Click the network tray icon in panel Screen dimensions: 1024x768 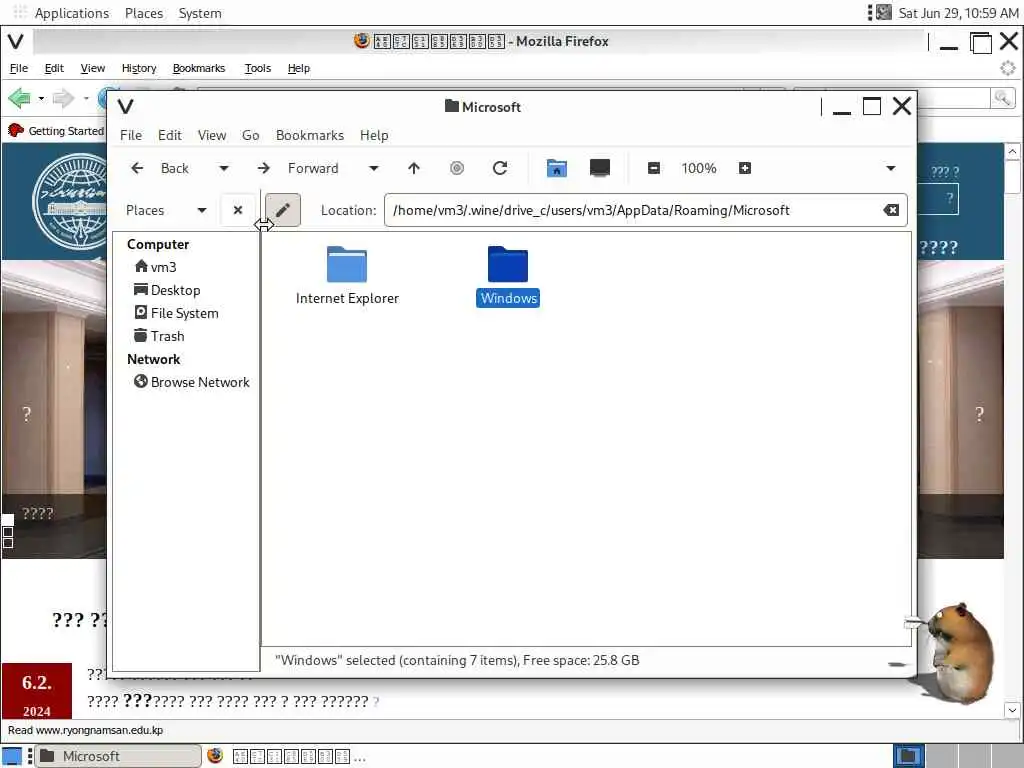tap(884, 12)
